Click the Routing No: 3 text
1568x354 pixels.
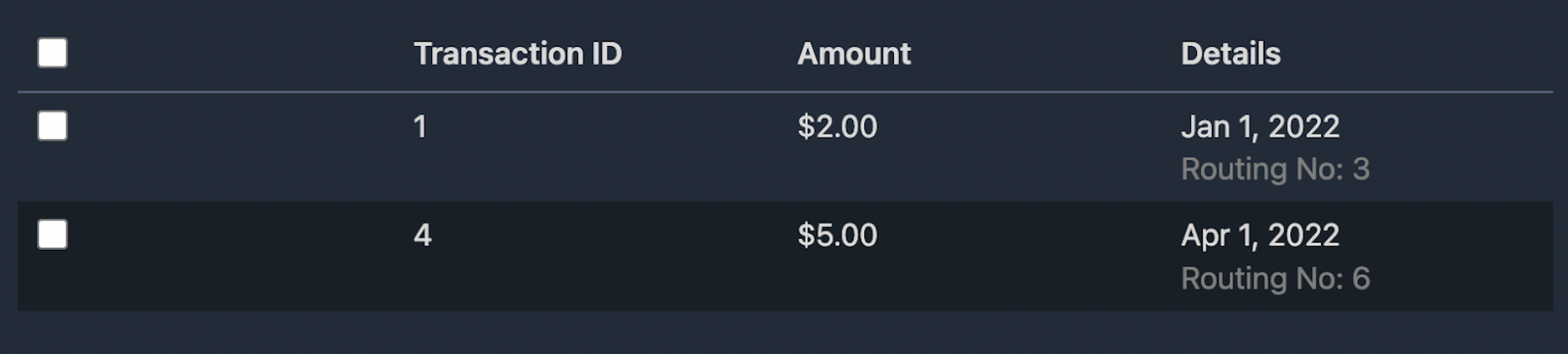pos(1275,169)
